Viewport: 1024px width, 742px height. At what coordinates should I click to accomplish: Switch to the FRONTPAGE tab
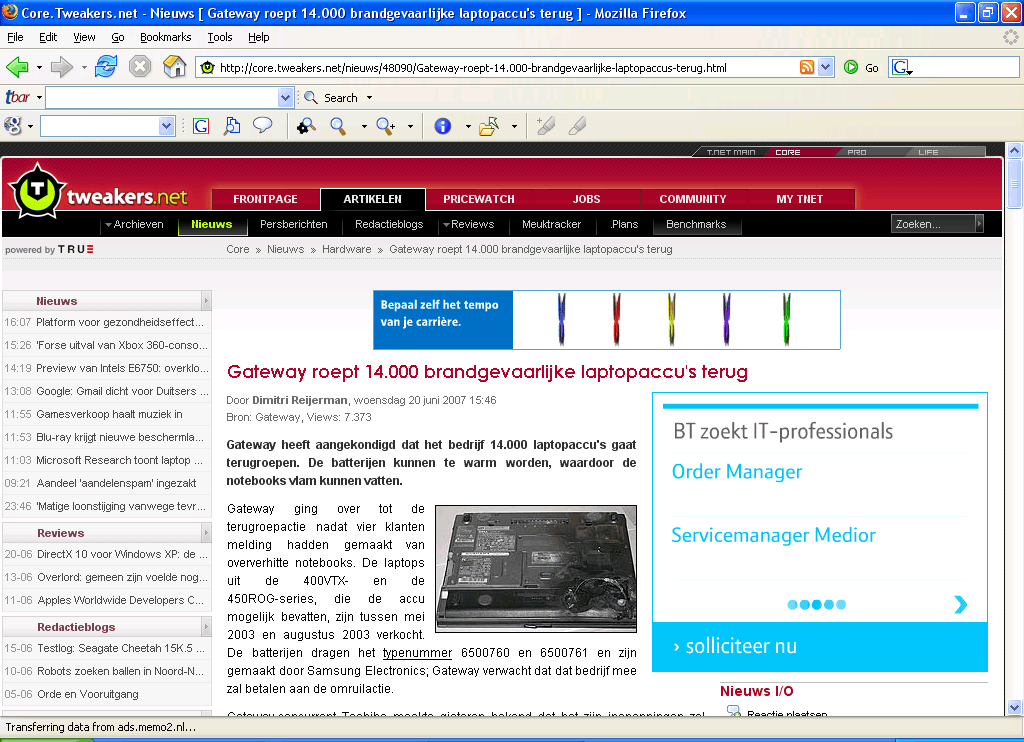[x=265, y=199]
